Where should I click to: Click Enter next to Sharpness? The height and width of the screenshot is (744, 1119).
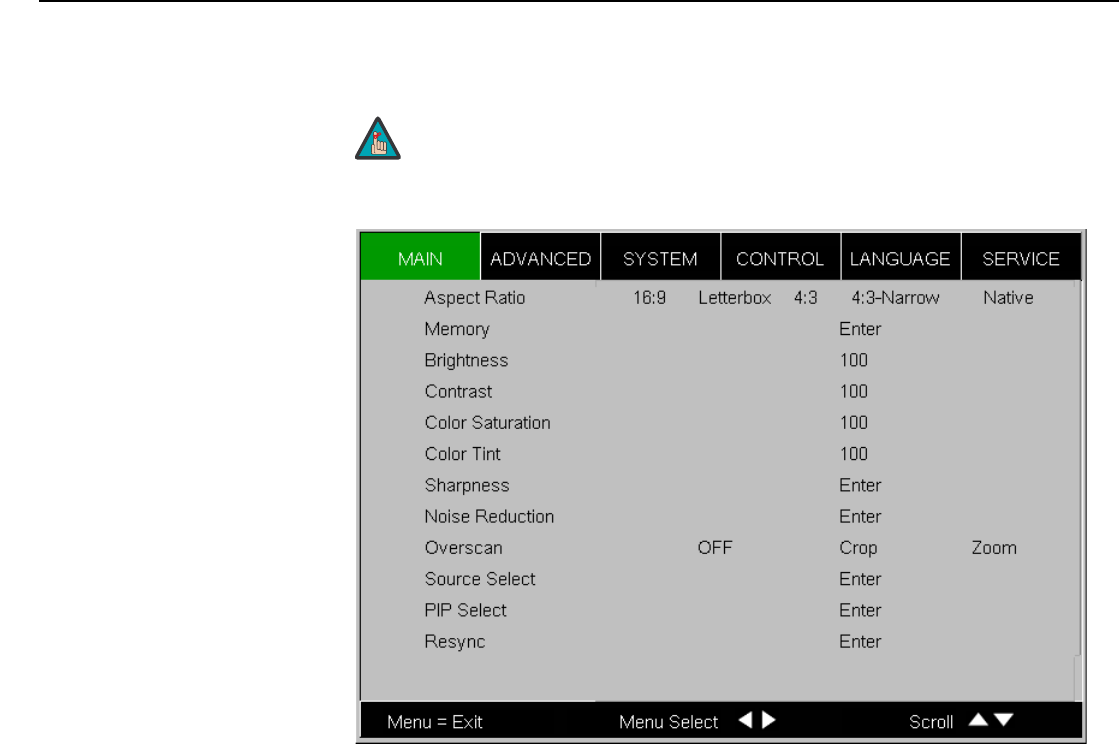pyautogui.click(x=860, y=485)
